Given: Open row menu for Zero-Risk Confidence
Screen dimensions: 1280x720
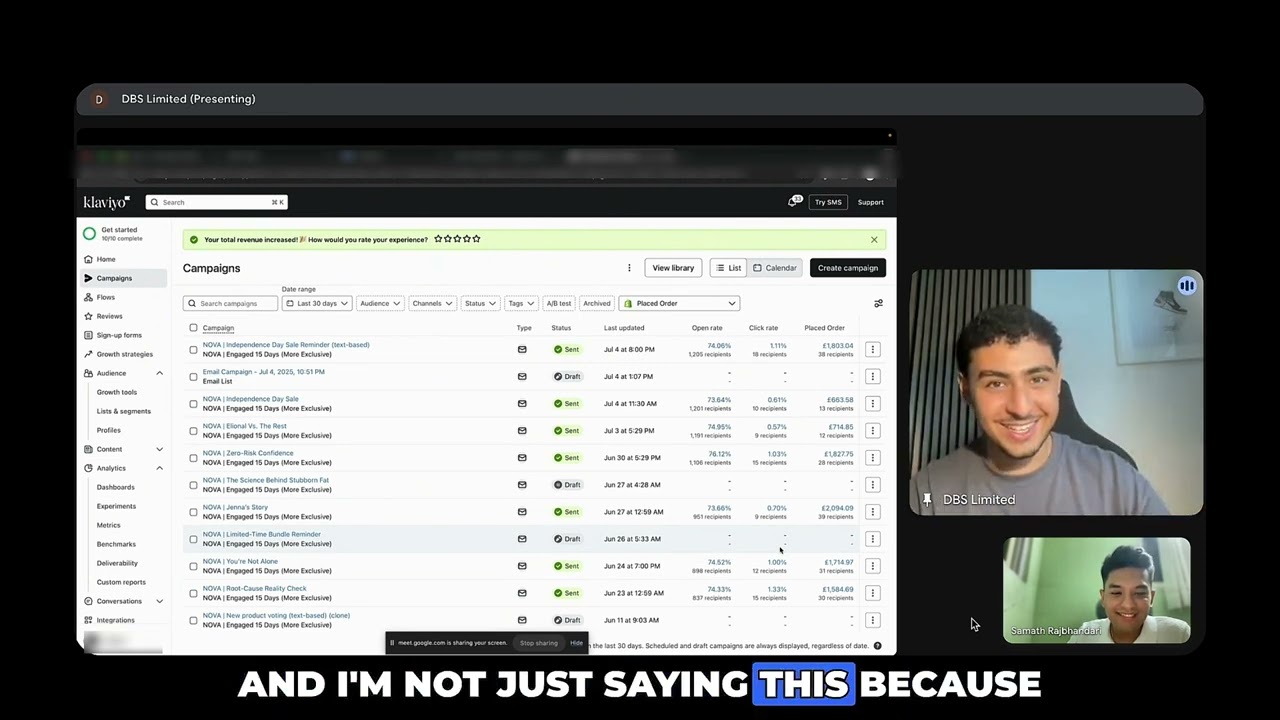Looking at the screenshot, I should 872,457.
